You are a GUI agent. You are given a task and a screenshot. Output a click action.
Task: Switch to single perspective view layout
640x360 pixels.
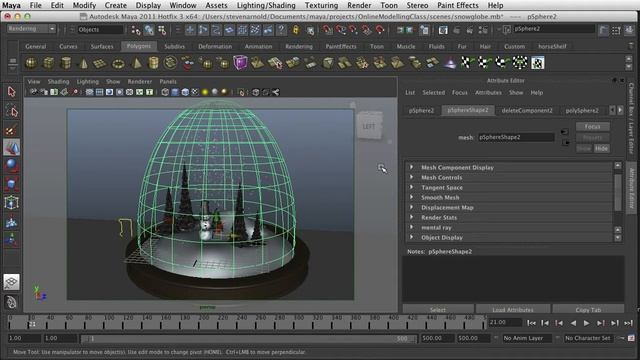tap(11, 282)
